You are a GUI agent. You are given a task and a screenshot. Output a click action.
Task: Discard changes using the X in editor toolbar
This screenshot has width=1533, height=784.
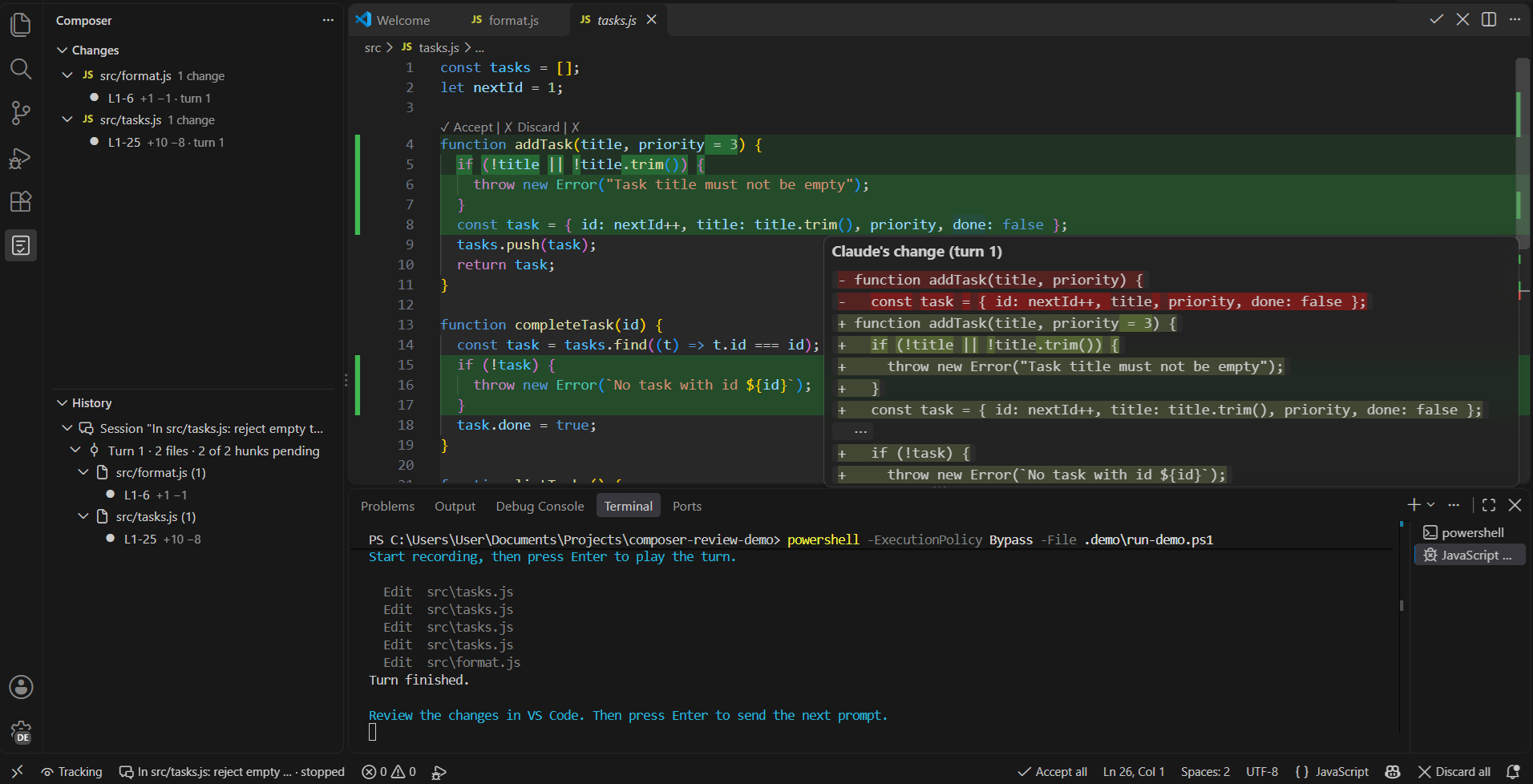coord(1462,19)
